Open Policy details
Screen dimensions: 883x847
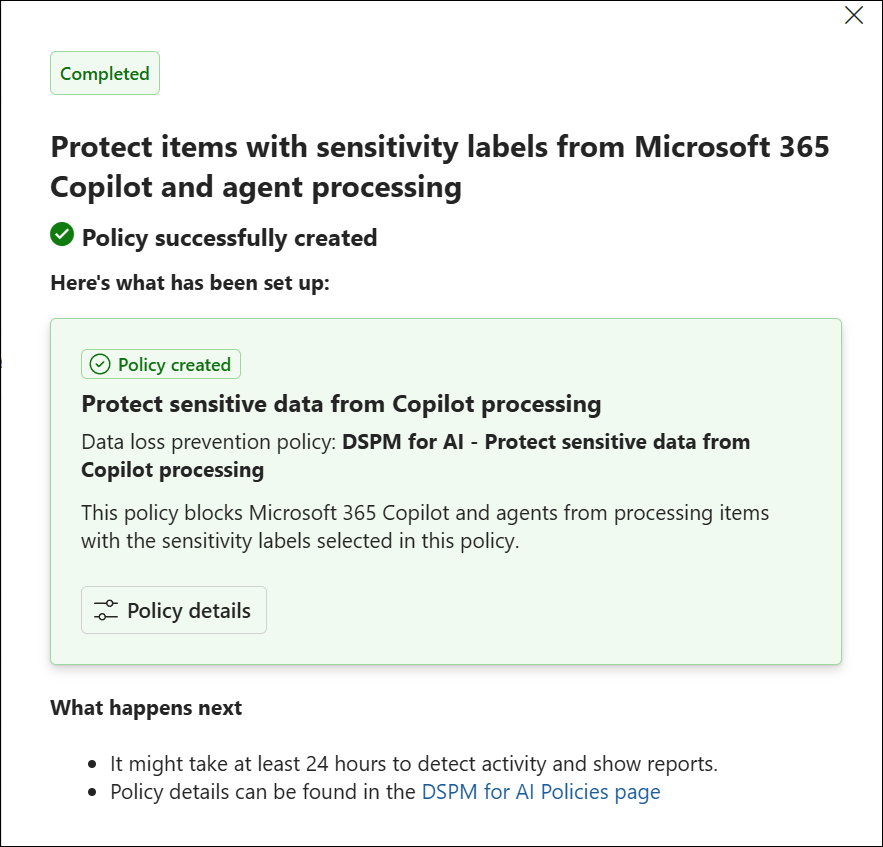coord(174,610)
